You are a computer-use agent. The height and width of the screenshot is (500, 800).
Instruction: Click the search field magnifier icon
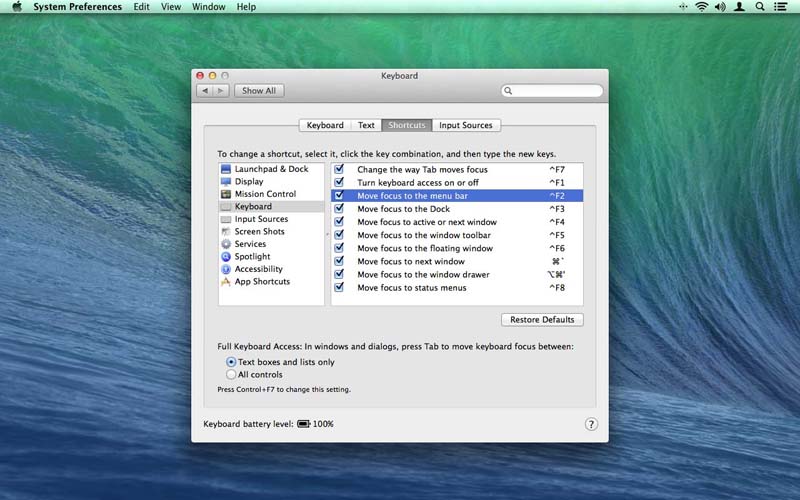tap(508, 91)
